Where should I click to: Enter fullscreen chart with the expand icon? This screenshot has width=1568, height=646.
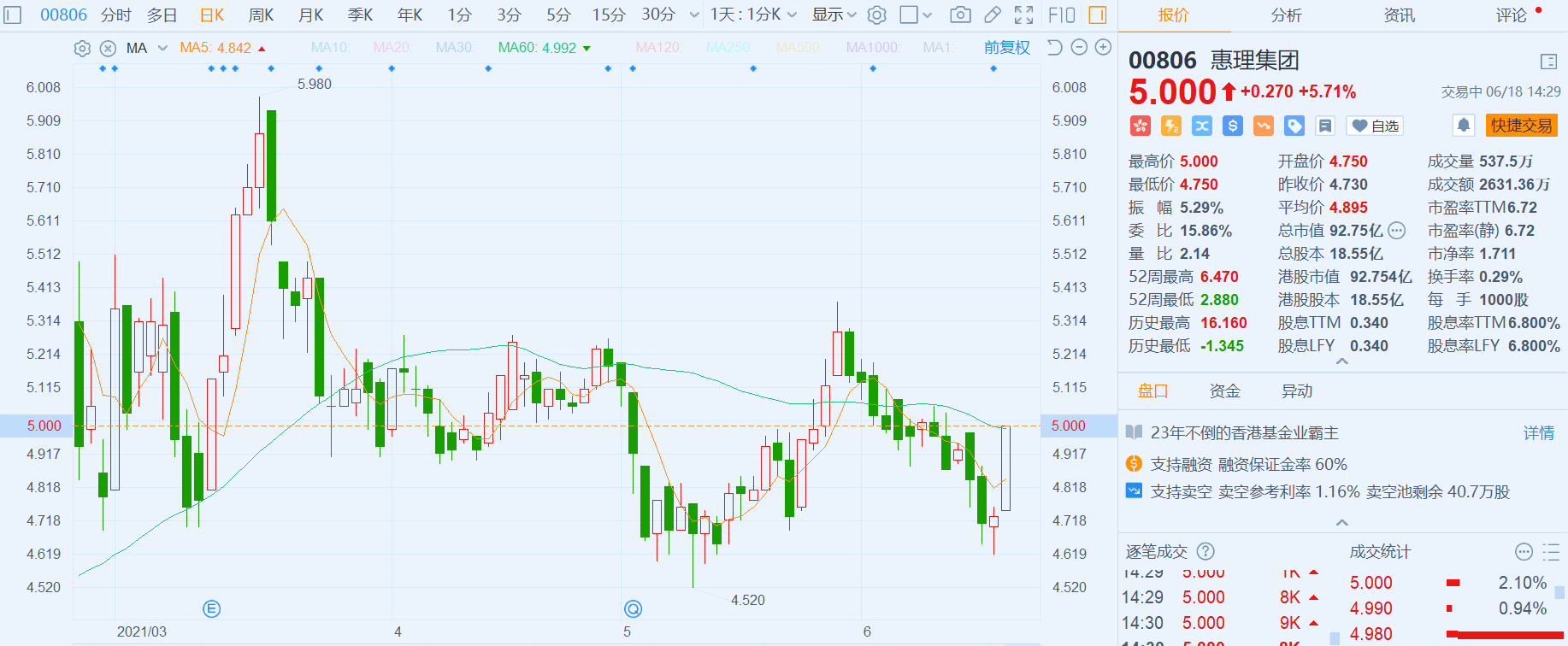coord(1023,15)
